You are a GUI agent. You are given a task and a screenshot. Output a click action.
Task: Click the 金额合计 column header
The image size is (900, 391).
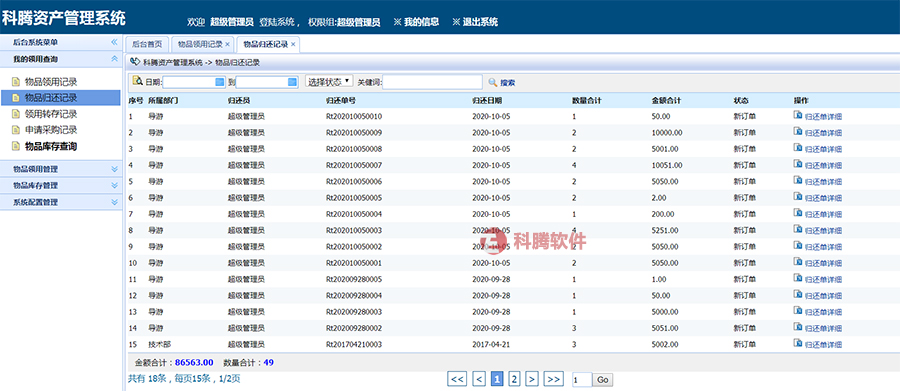coord(666,100)
